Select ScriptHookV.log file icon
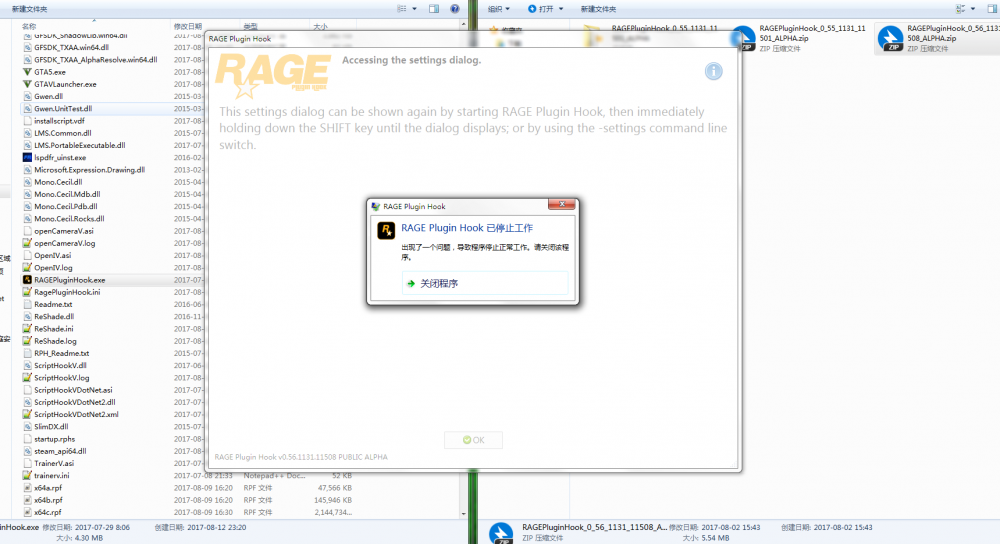The image size is (1000, 544). pos(27,378)
